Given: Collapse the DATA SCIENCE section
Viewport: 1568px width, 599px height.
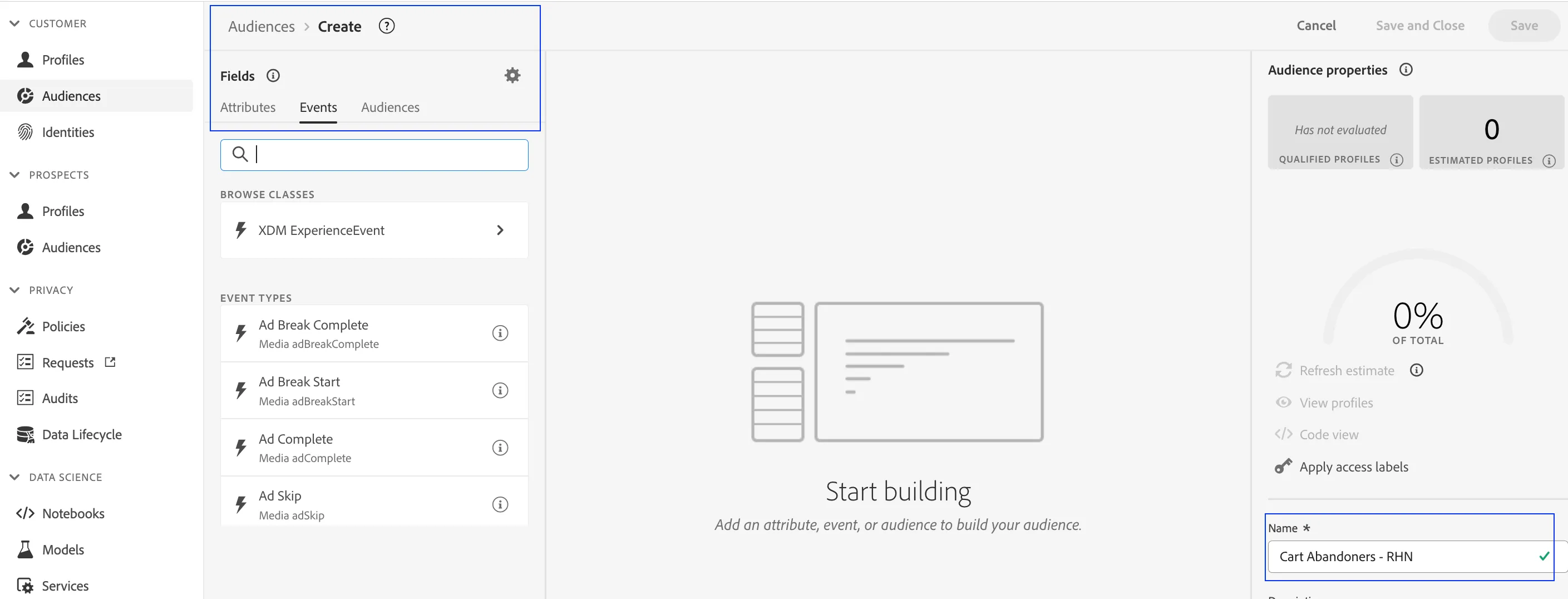Looking at the screenshot, I should tap(14, 477).
